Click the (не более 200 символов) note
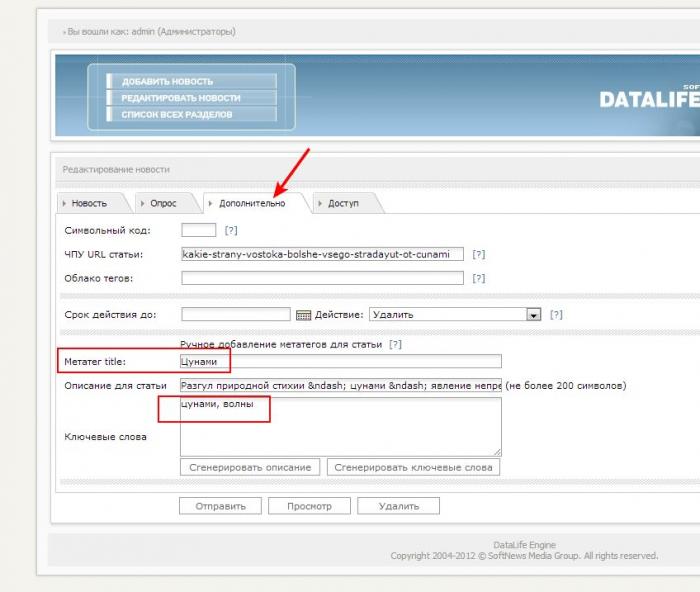700x592 pixels. [566, 385]
